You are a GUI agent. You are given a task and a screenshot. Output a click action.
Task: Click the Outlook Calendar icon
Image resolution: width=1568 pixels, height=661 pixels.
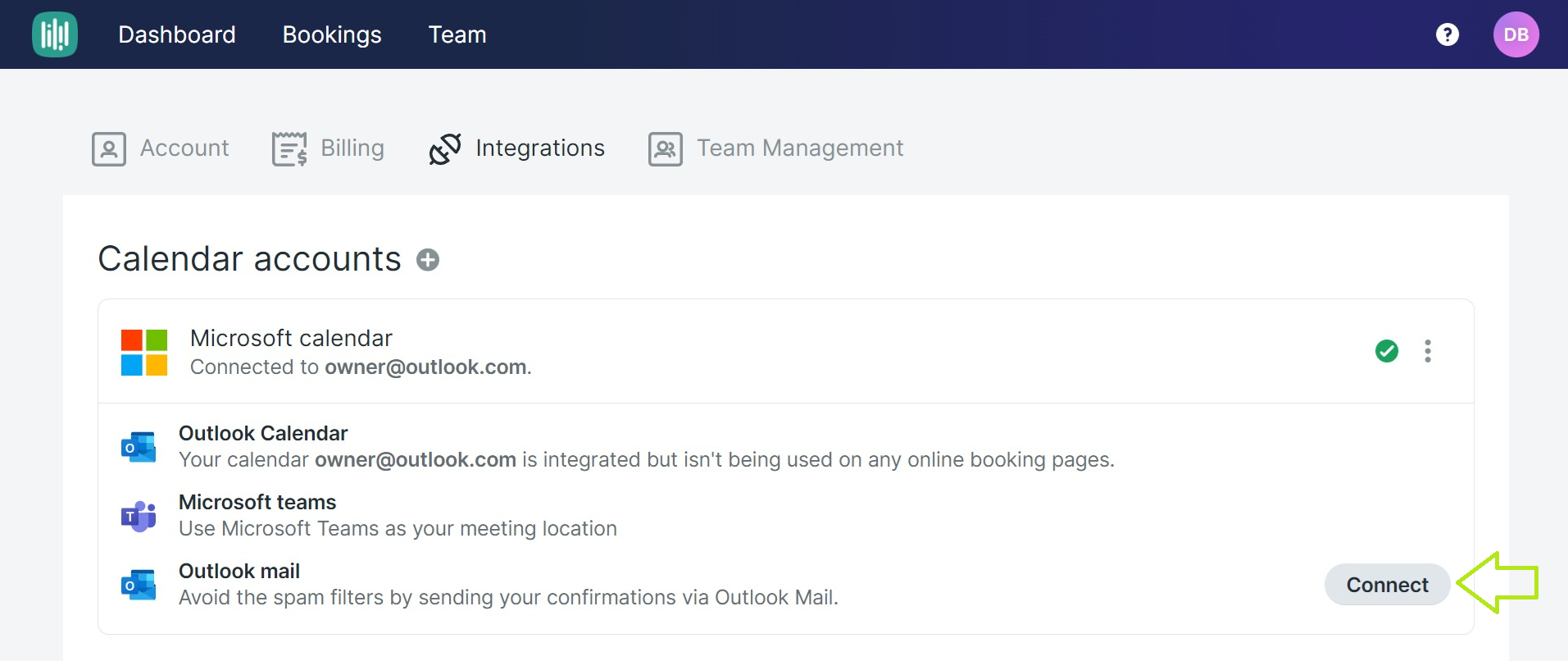click(139, 447)
